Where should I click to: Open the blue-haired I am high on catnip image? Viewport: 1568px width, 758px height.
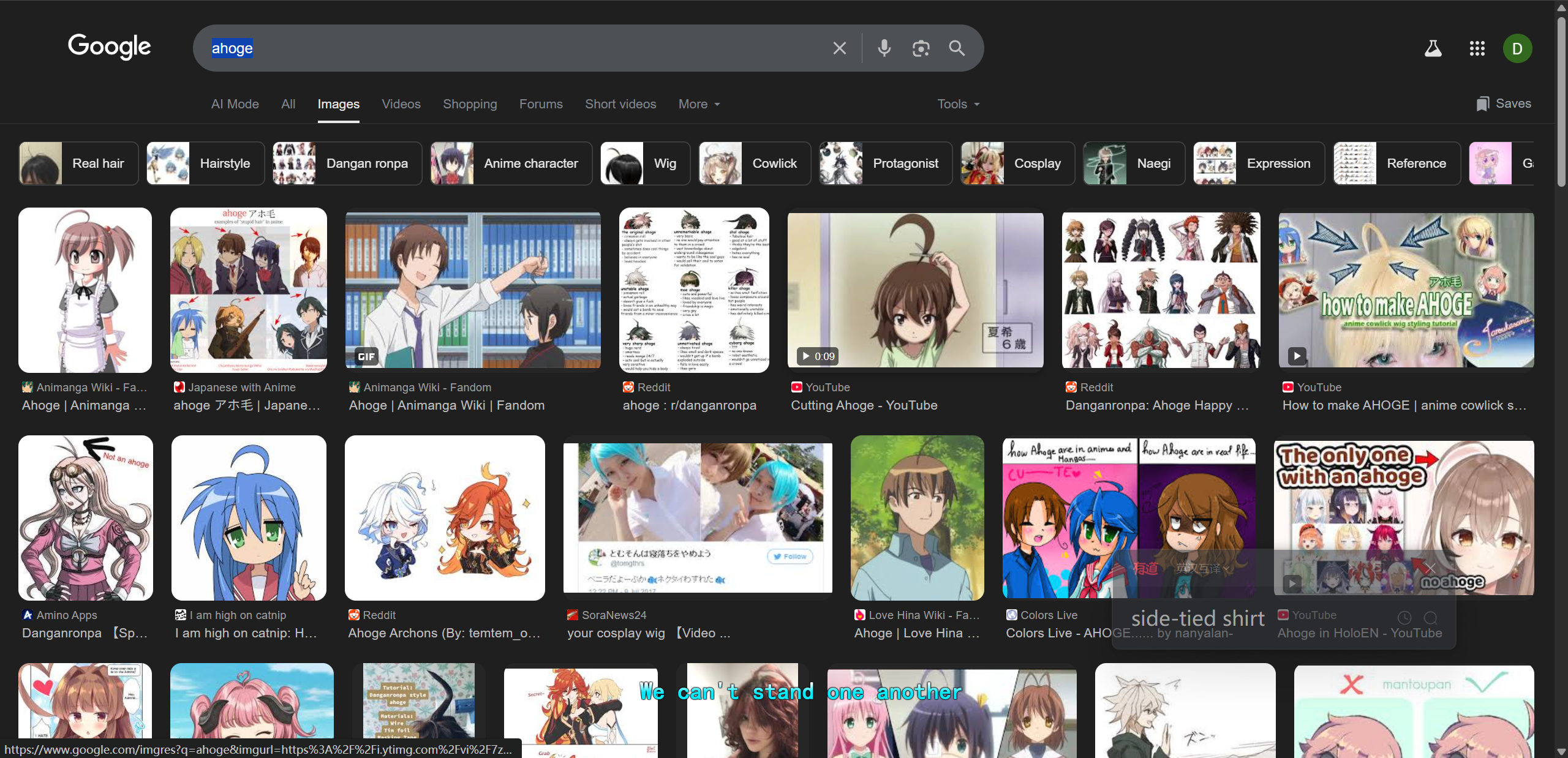[249, 518]
